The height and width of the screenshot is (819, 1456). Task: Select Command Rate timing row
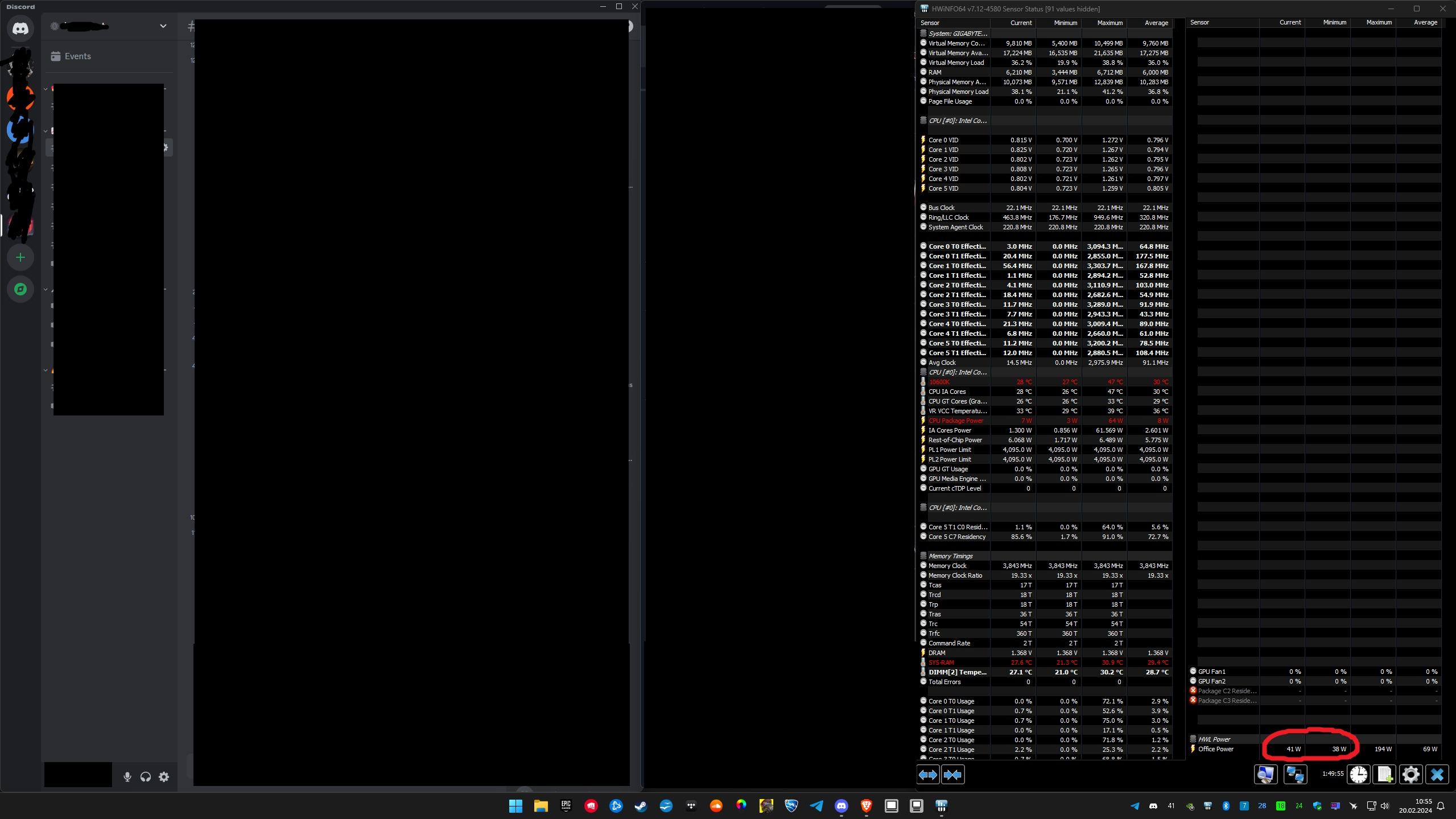(1045, 643)
